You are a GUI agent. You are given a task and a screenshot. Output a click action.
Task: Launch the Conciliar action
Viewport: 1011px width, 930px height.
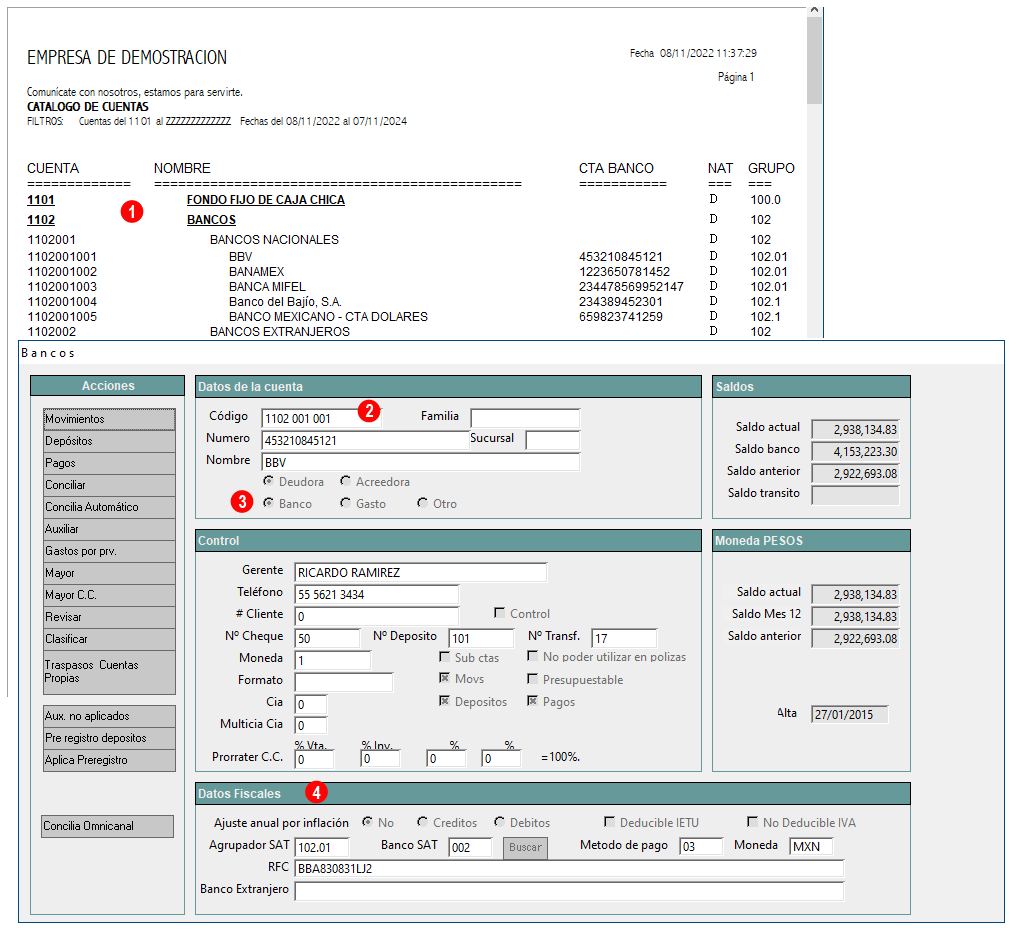[109, 485]
